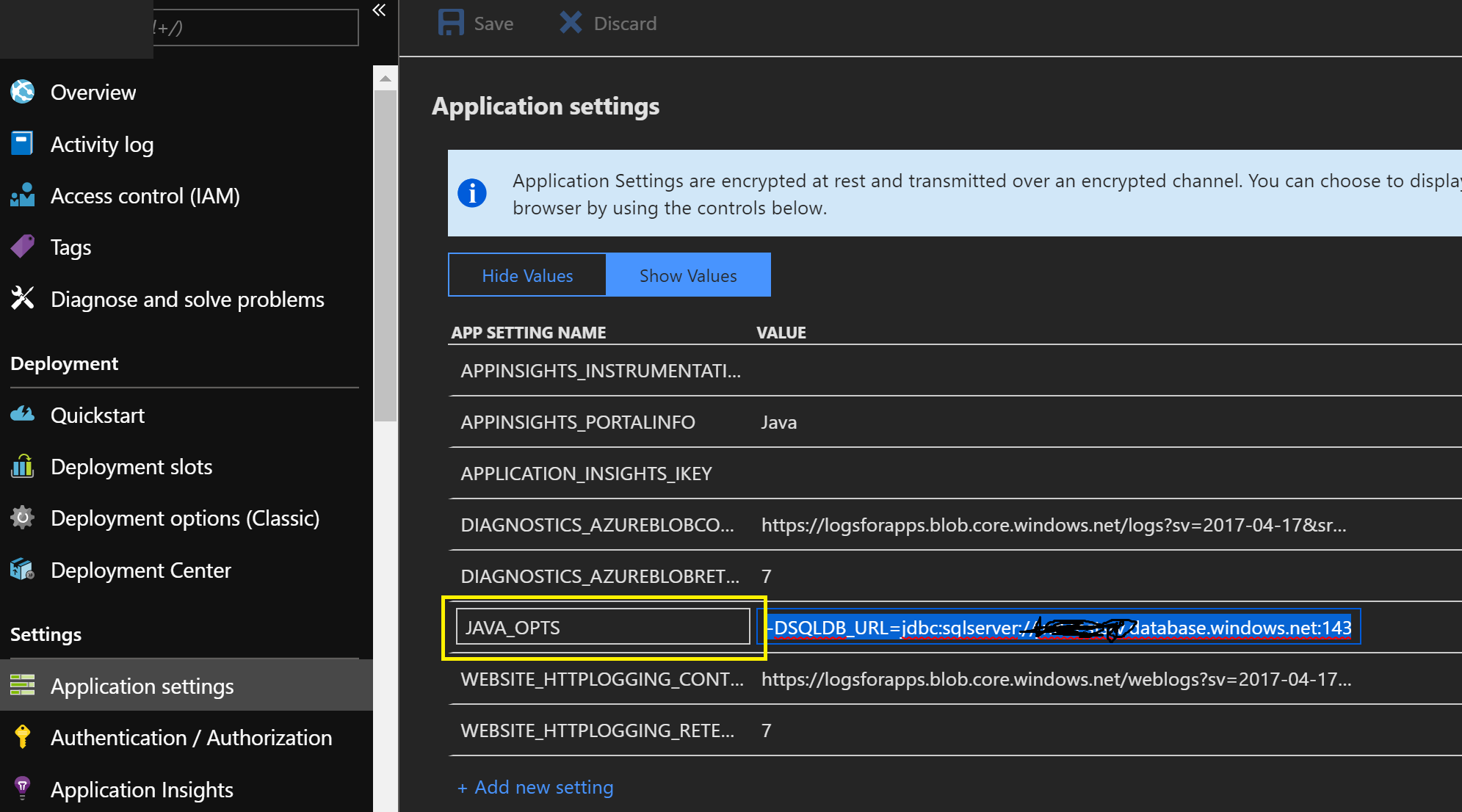Image resolution: width=1462 pixels, height=812 pixels.
Task: Open Deployment slots chart icon
Action: 23,466
